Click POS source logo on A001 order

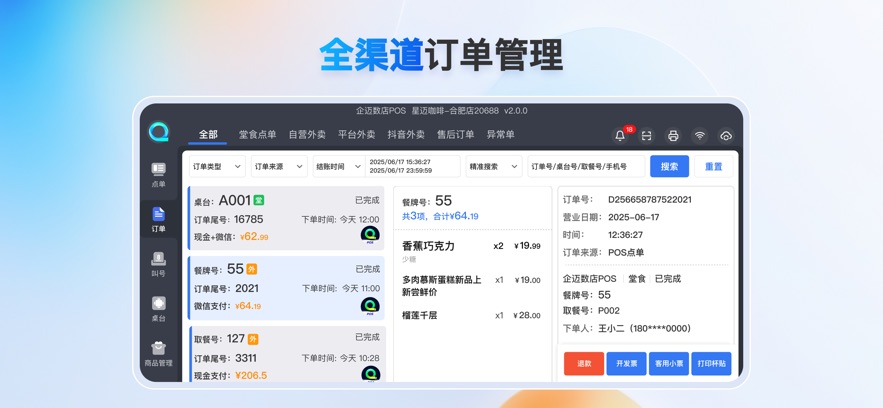(x=370, y=235)
